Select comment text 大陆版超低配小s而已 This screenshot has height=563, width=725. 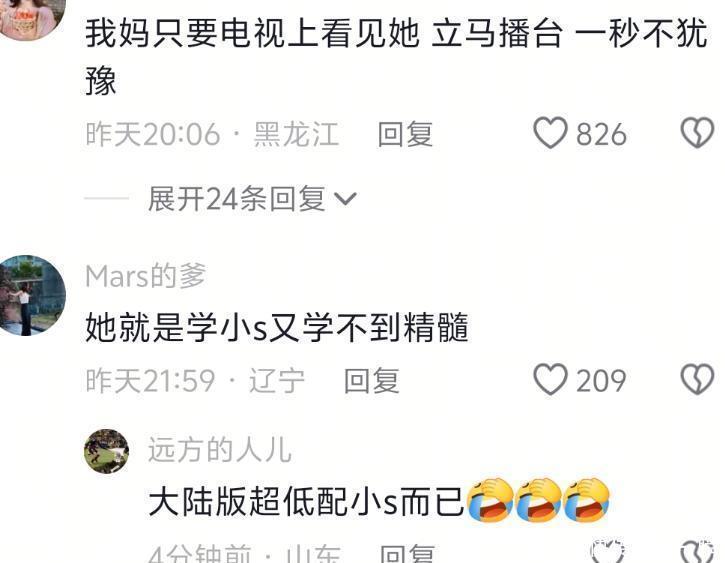pos(306,502)
